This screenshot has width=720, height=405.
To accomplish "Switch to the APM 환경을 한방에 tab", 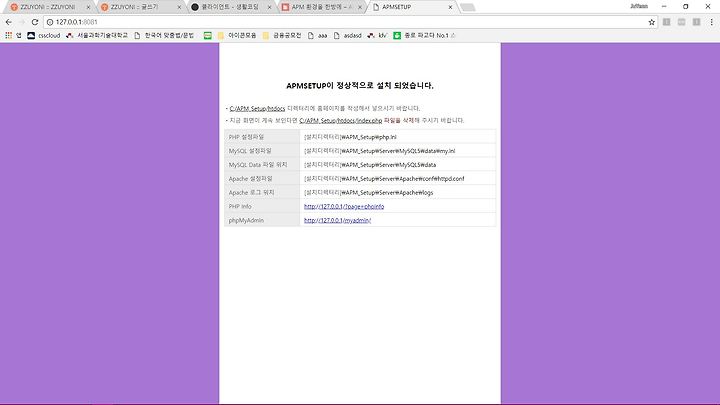I will [x=319, y=7].
